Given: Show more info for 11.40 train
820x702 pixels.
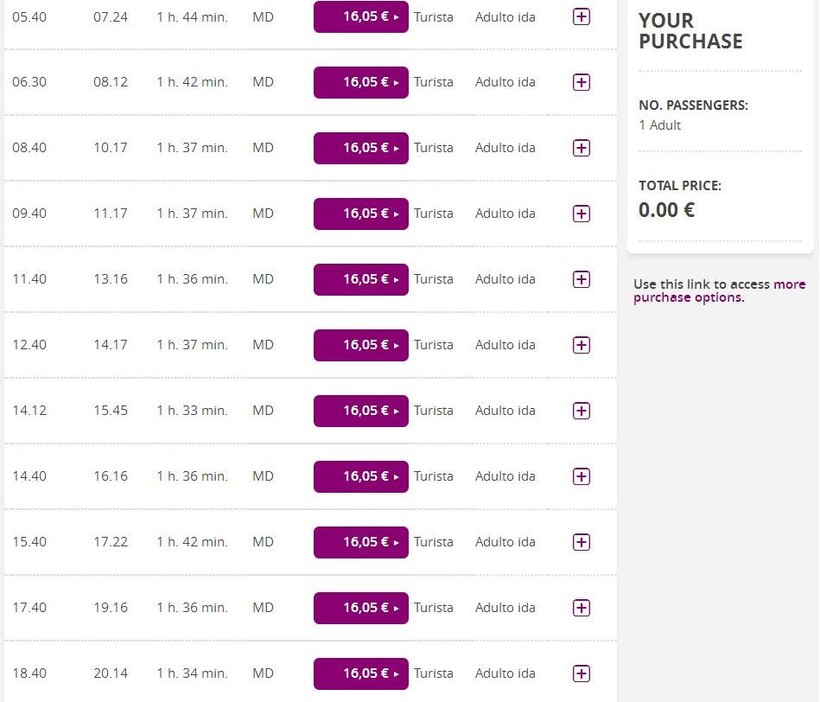Looking at the screenshot, I should click(x=581, y=279).
